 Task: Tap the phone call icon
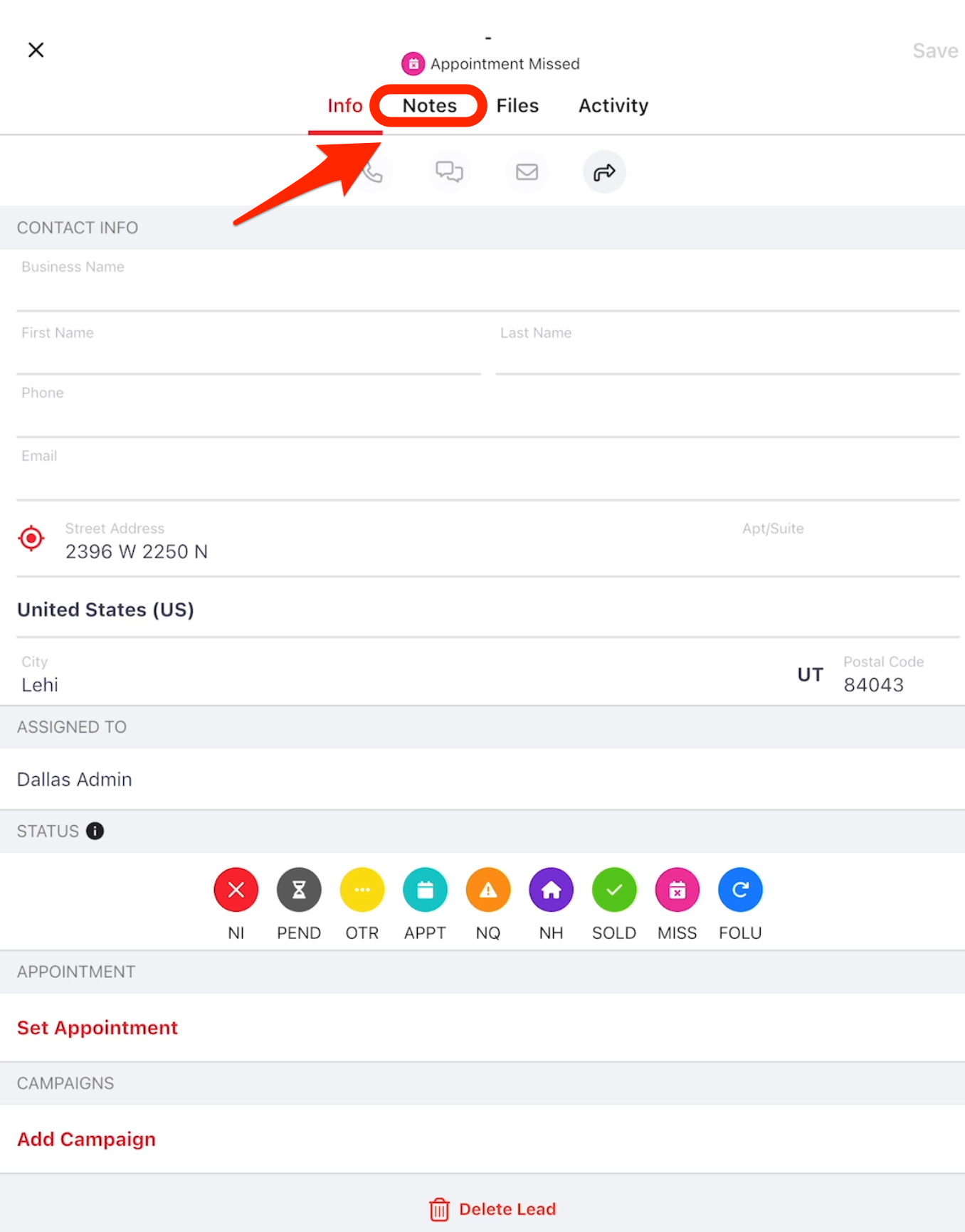click(x=373, y=172)
